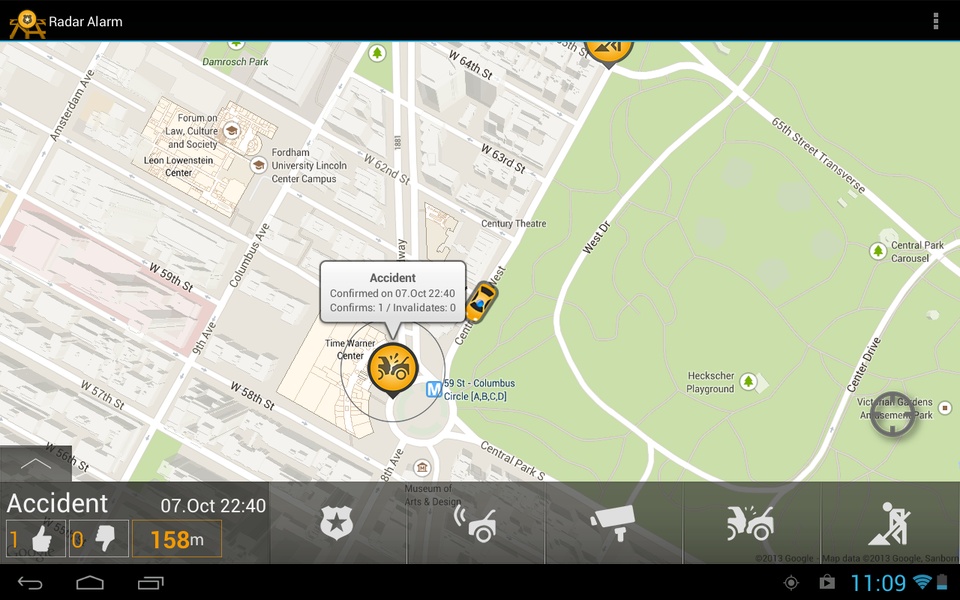The width and height of the screenshot is (960, 600).
Task: Tap the Time Warner Center label
Action: tap(350, 349)
